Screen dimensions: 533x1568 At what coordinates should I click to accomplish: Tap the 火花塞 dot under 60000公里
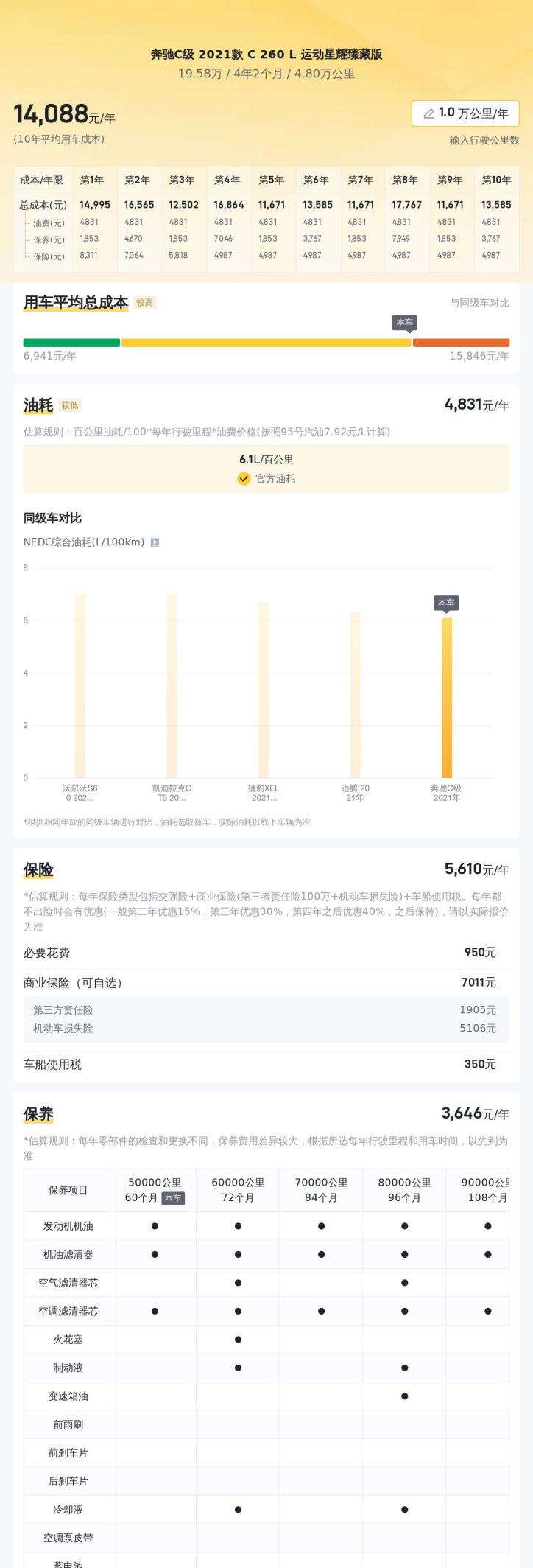click(238, 1340)
